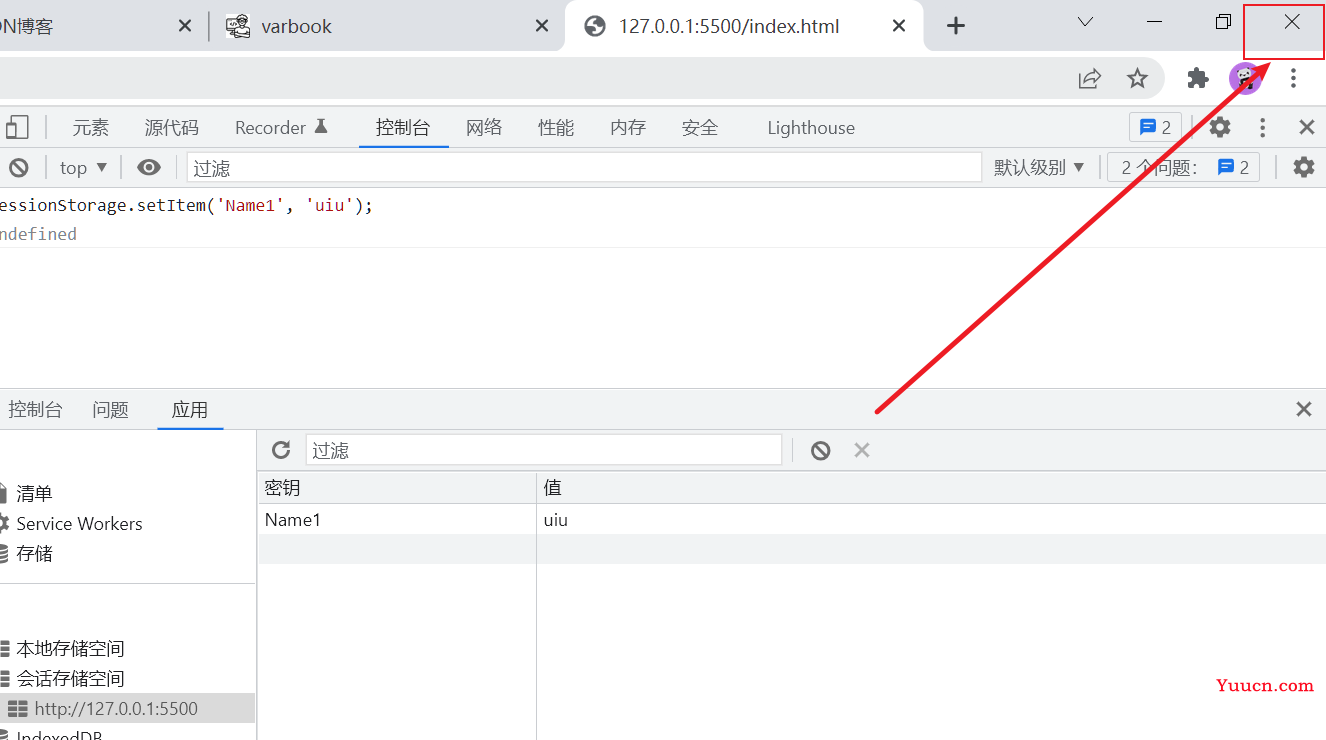Select the uiu value cell

click(x=931, y=519)
